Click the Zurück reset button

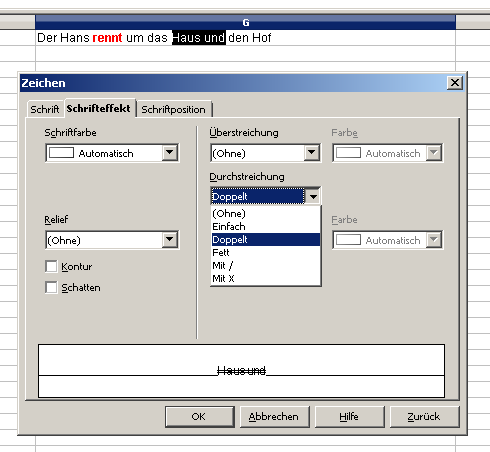[424, 416]
